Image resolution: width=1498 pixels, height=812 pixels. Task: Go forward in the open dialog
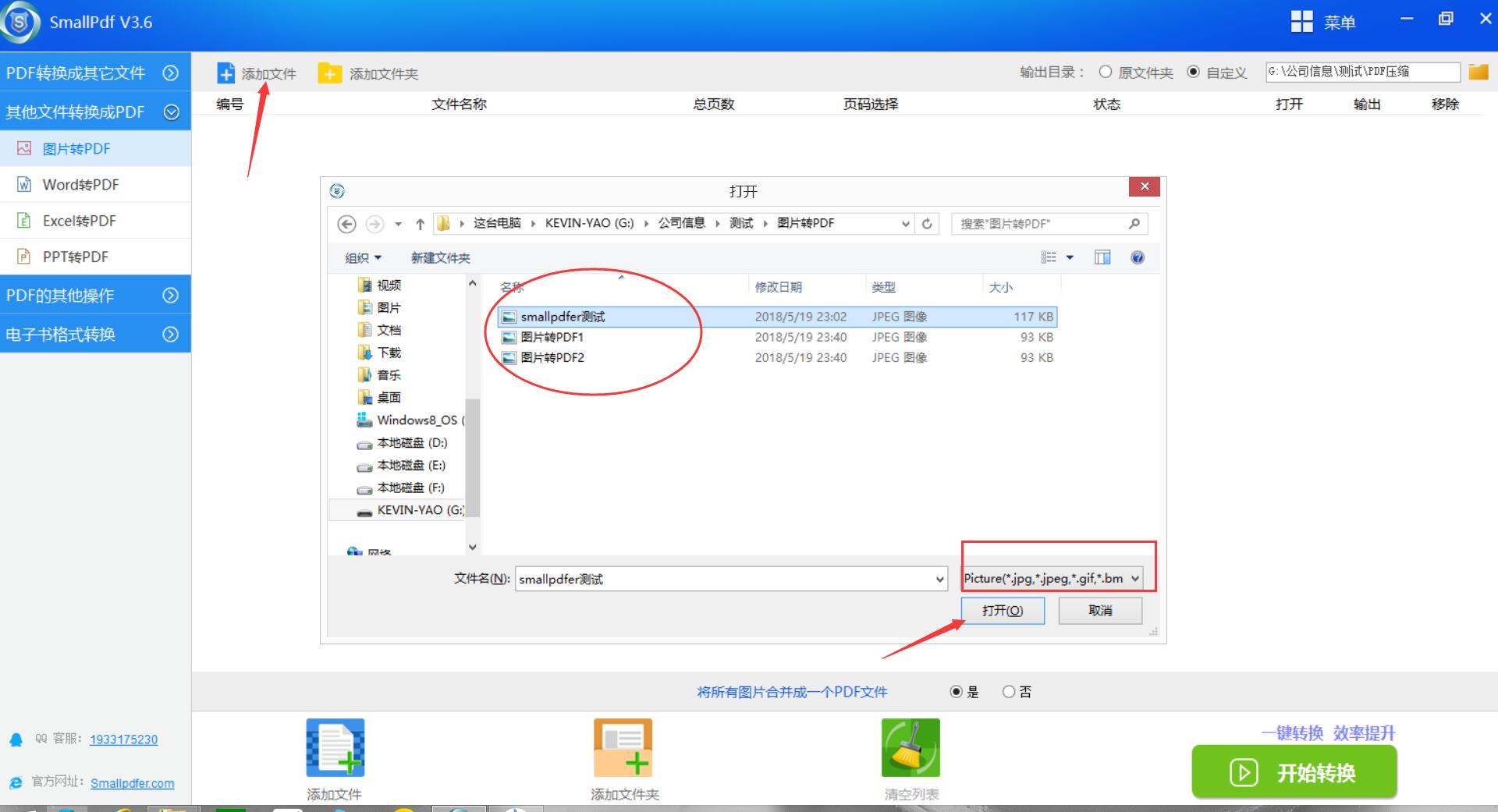coord(374,224)
